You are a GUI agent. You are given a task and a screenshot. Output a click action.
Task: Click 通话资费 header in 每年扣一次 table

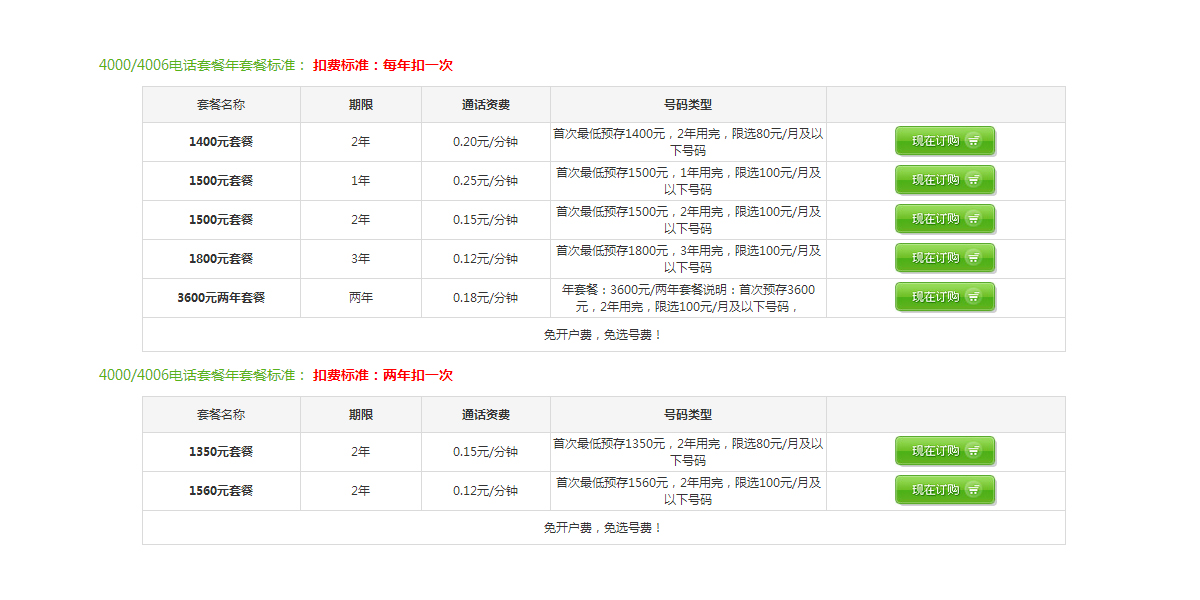(486, 104)
